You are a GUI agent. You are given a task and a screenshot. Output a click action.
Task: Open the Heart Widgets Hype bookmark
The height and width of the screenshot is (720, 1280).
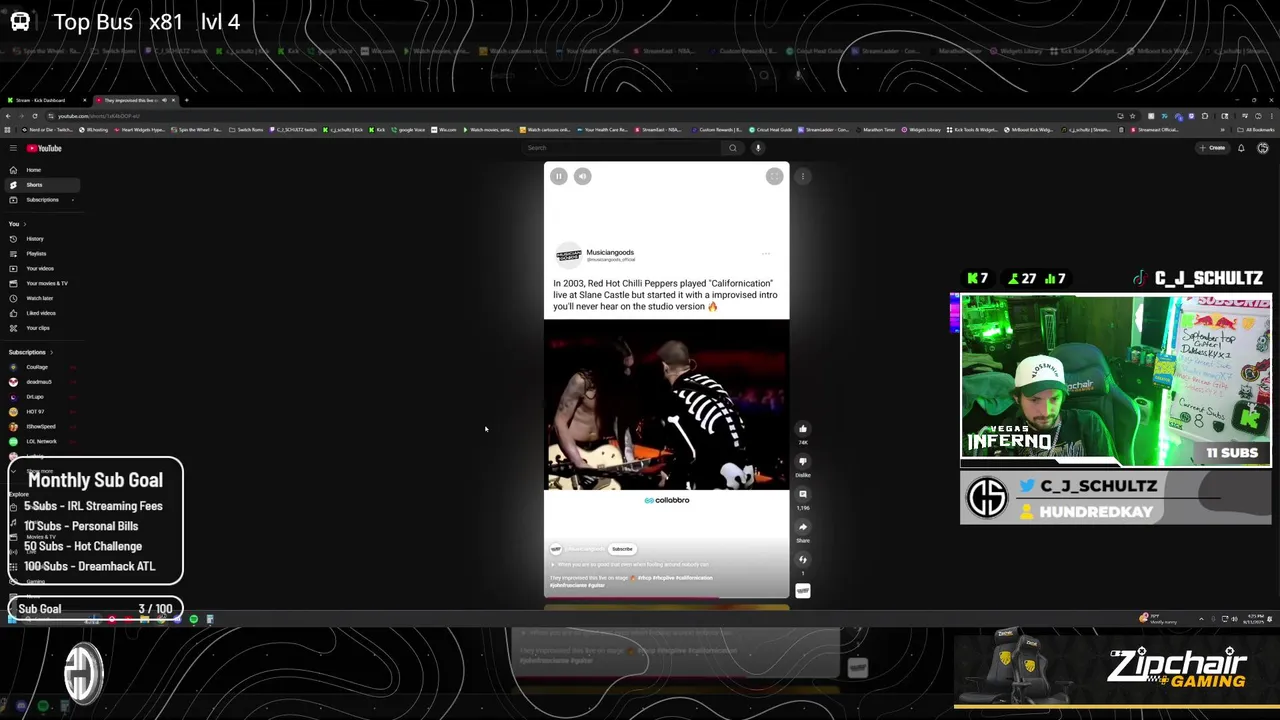pos(139,130)
